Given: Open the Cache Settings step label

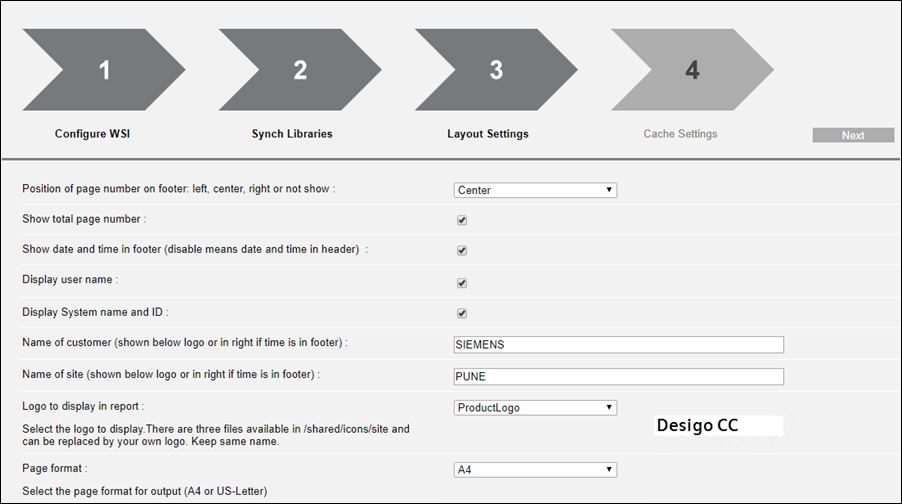Looking at the screenshot, I should (680, 134).
